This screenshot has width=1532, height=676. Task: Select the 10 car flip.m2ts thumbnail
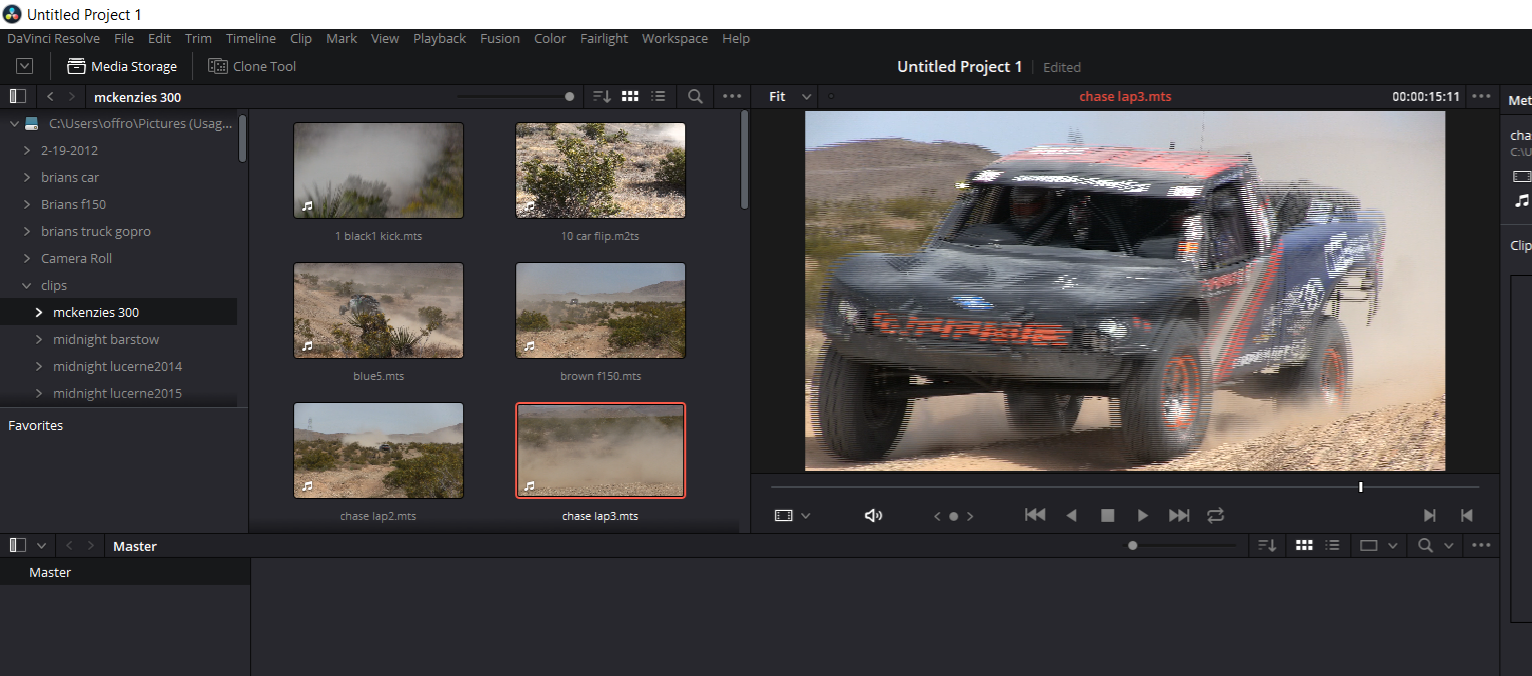[600, 170]
